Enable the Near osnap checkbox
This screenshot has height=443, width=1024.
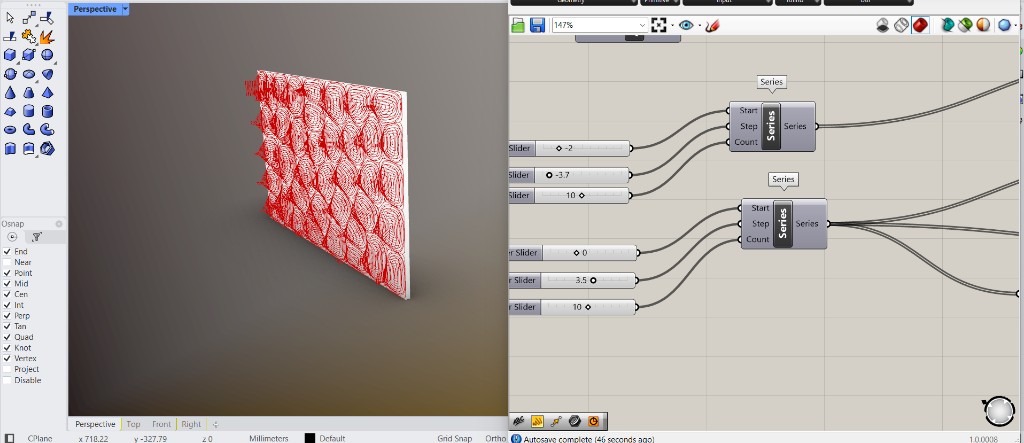click(7, 262)
